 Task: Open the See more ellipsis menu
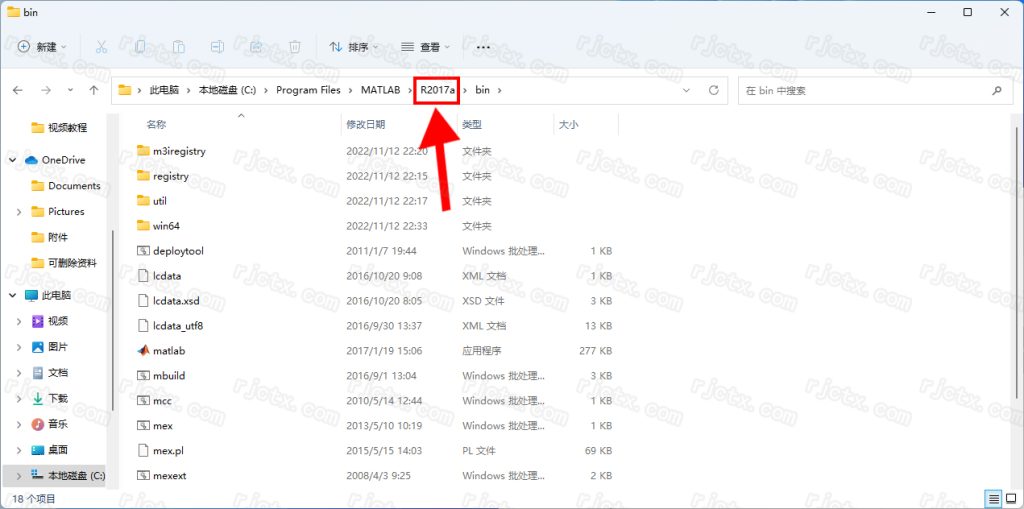click(483, 47)
